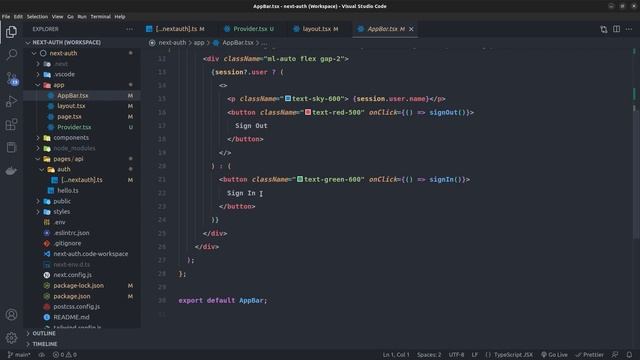
Task: Open the Selection menu
Action: tap(37, 17)
